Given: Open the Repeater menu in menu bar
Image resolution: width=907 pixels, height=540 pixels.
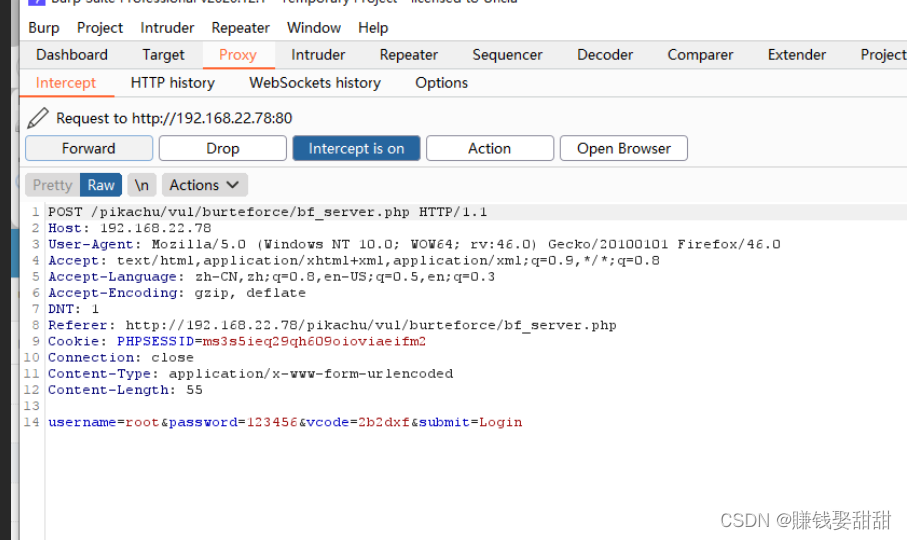Looking at the screenshot, I should point(241,28).
